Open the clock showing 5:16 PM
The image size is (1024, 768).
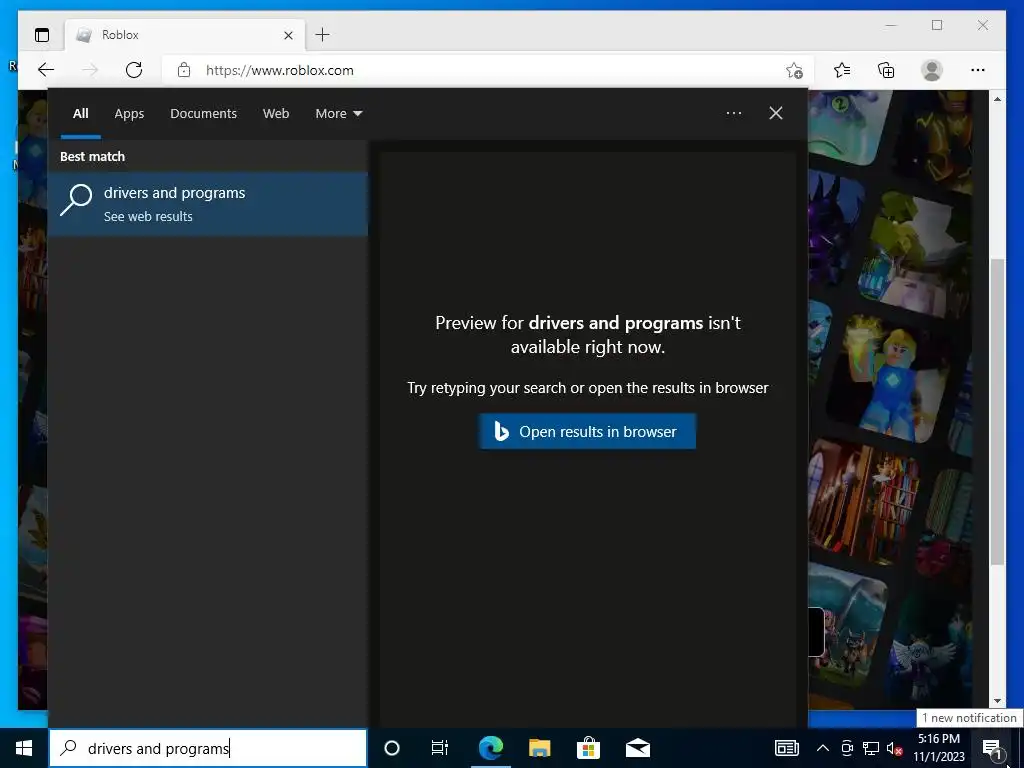(938, 748)
